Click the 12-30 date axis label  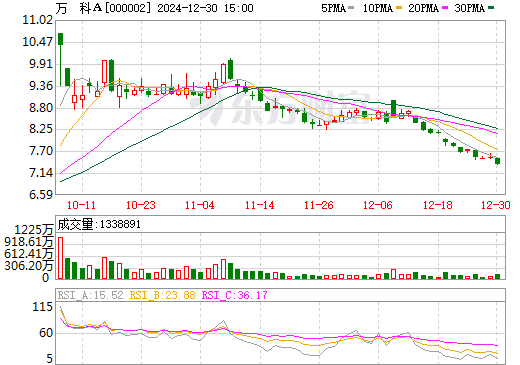[496, 205]
